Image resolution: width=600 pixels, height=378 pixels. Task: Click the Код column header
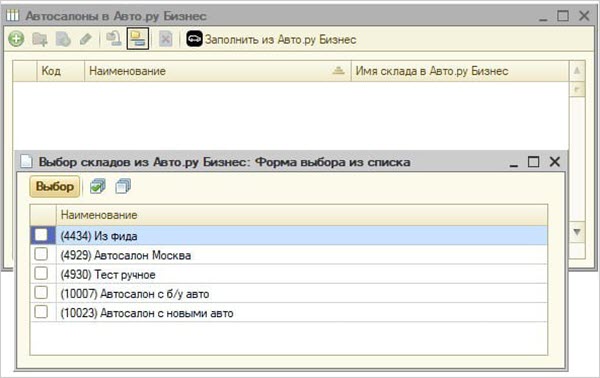60,71
